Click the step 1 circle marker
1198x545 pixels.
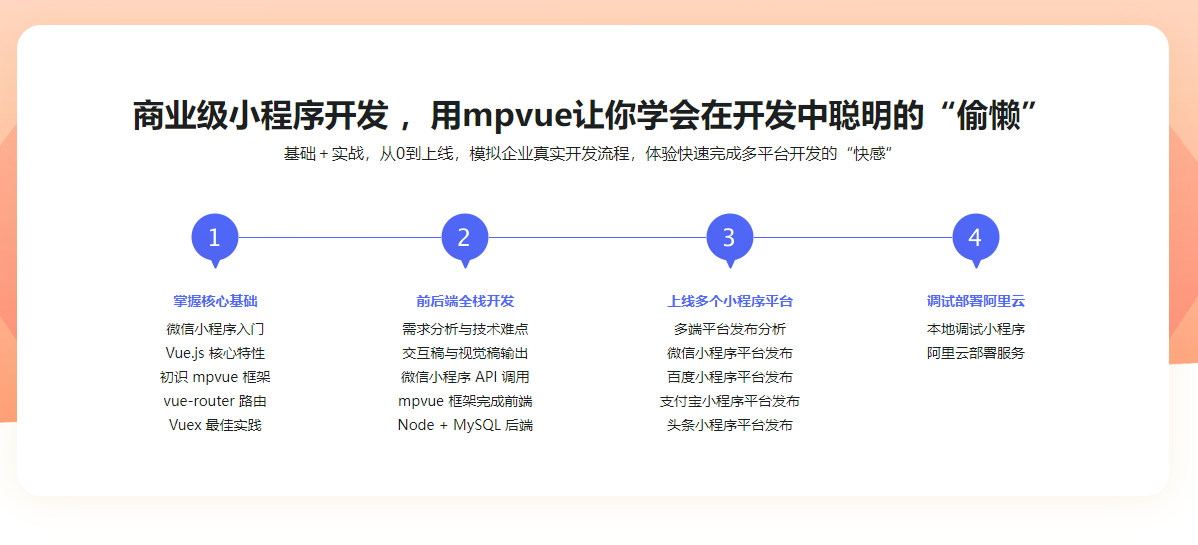tap(215, 238)
